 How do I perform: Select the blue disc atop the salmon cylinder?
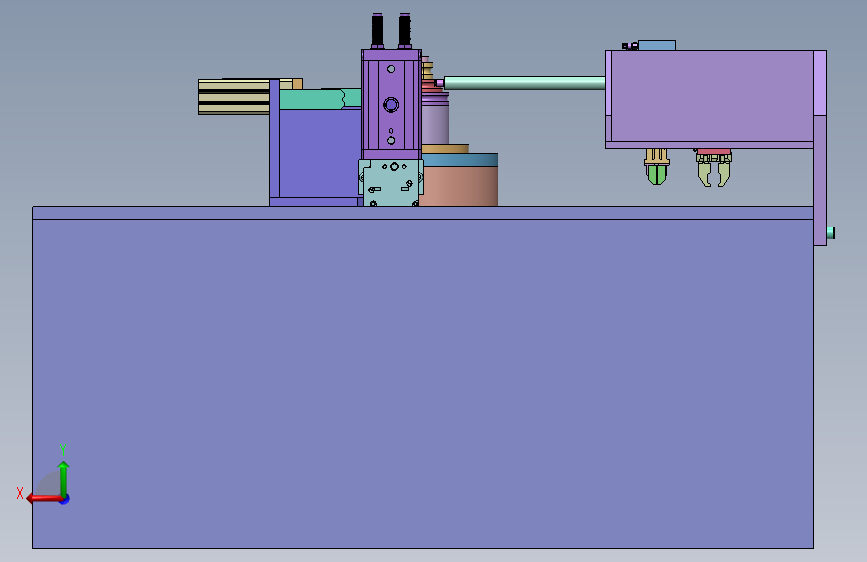pyautogui.click(x=460, y=160)
